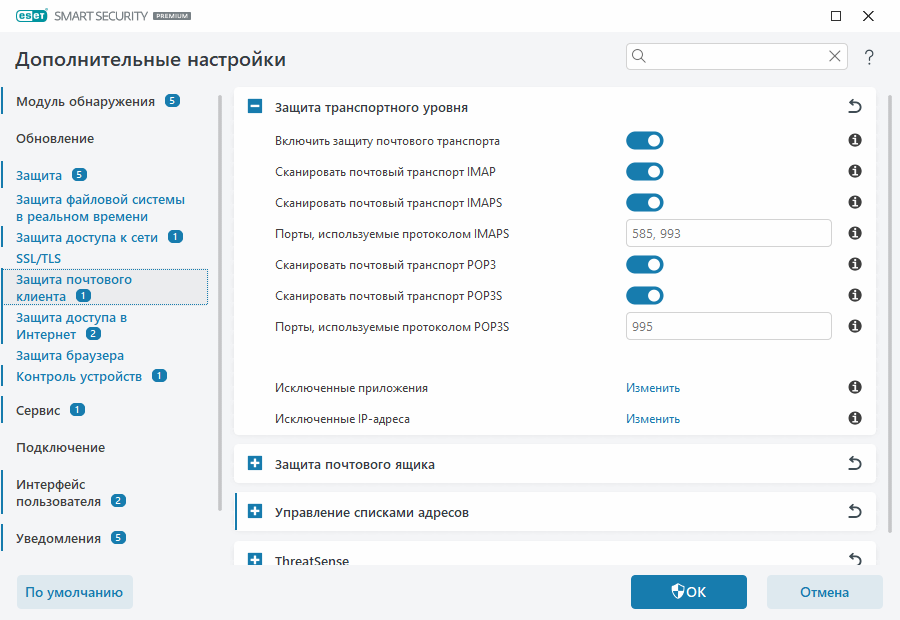The image size is (900, 620).
Task: Click the ESET logo in the title bar
Action: 30,16
